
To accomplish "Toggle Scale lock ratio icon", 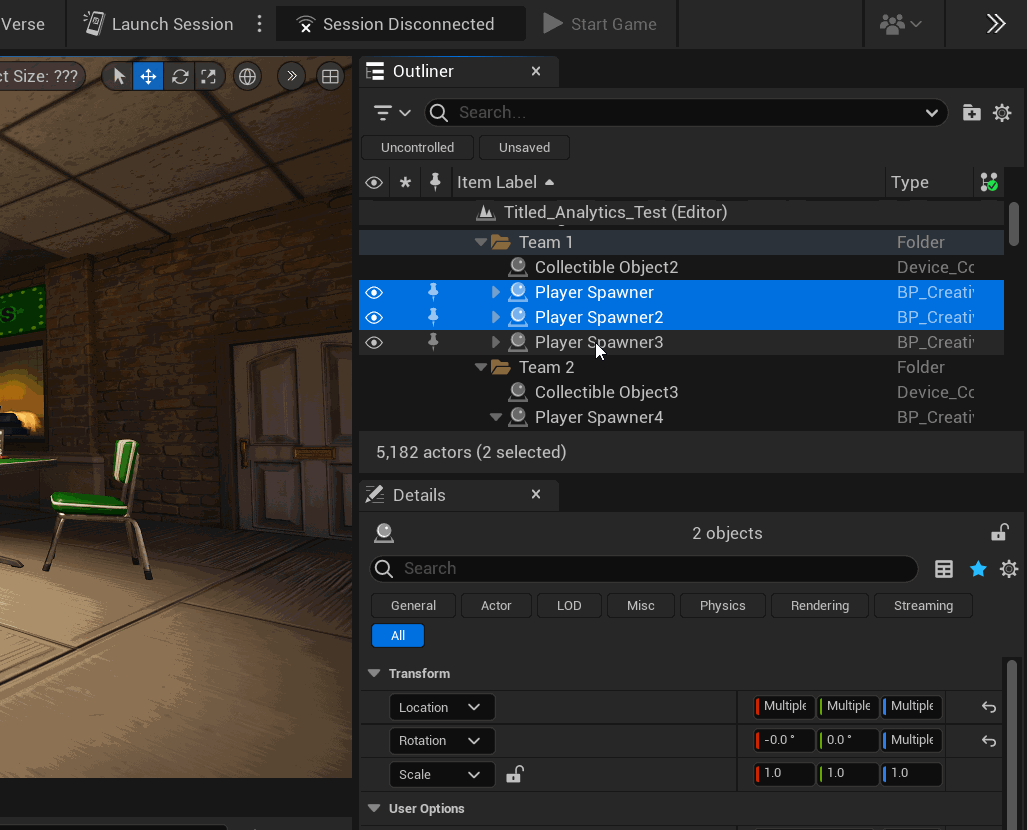I will 515,774.
